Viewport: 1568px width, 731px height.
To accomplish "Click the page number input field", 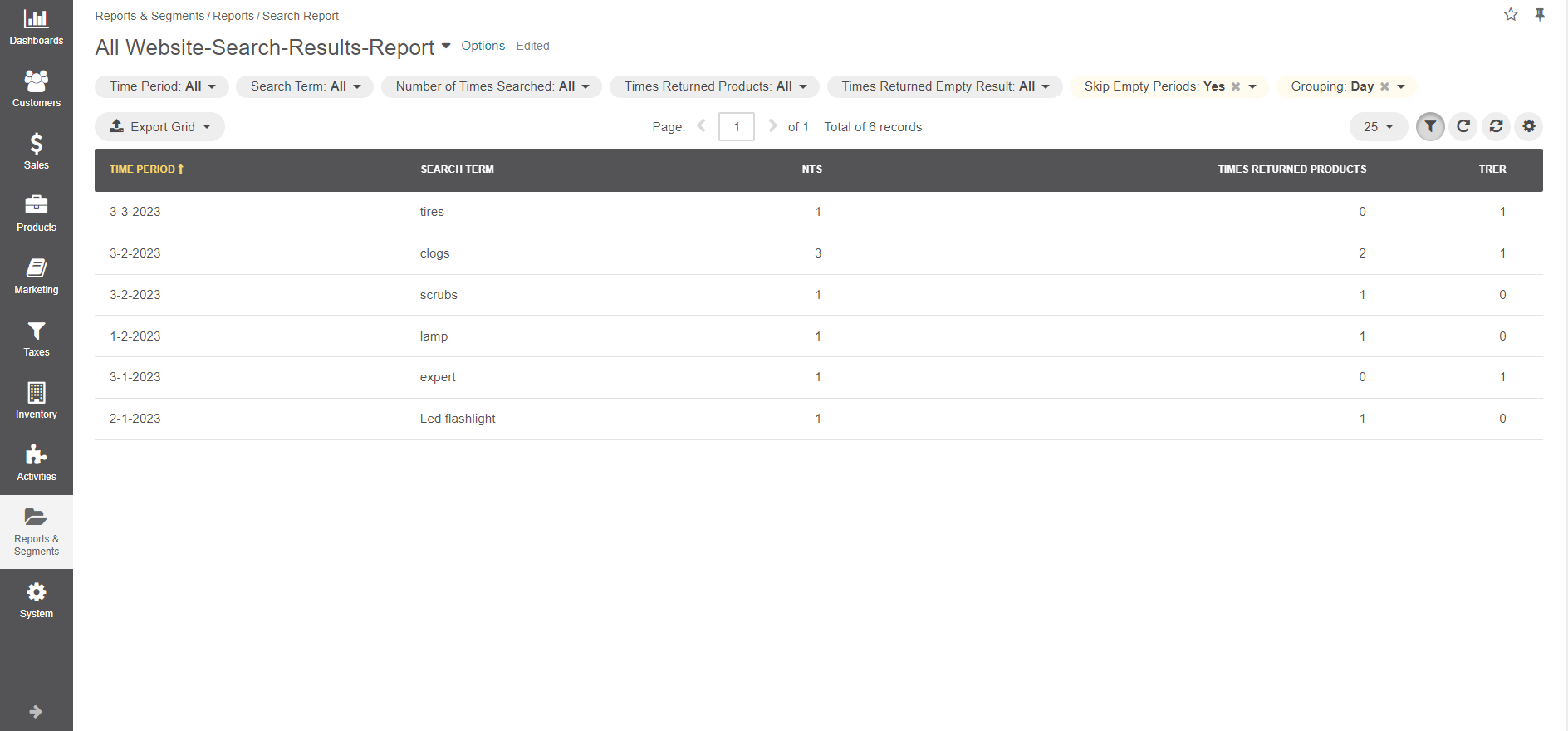I will [x=736, y=126].
